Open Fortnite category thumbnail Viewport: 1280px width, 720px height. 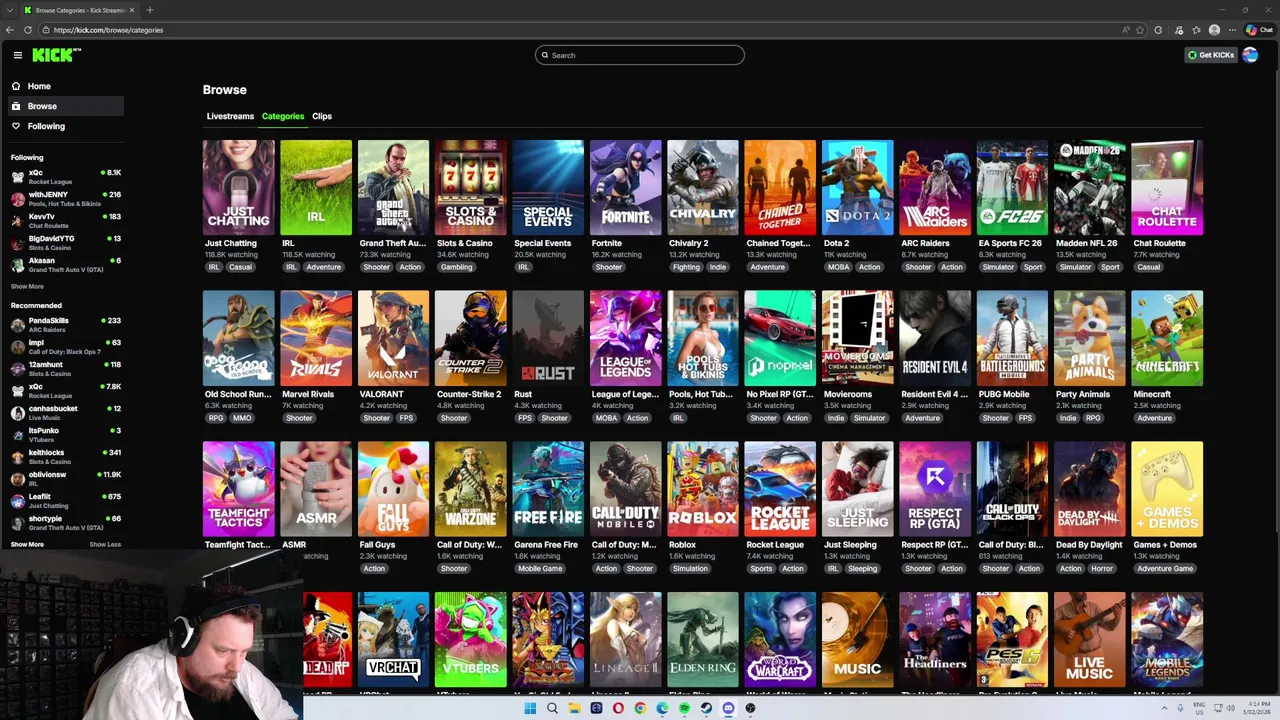626,187
